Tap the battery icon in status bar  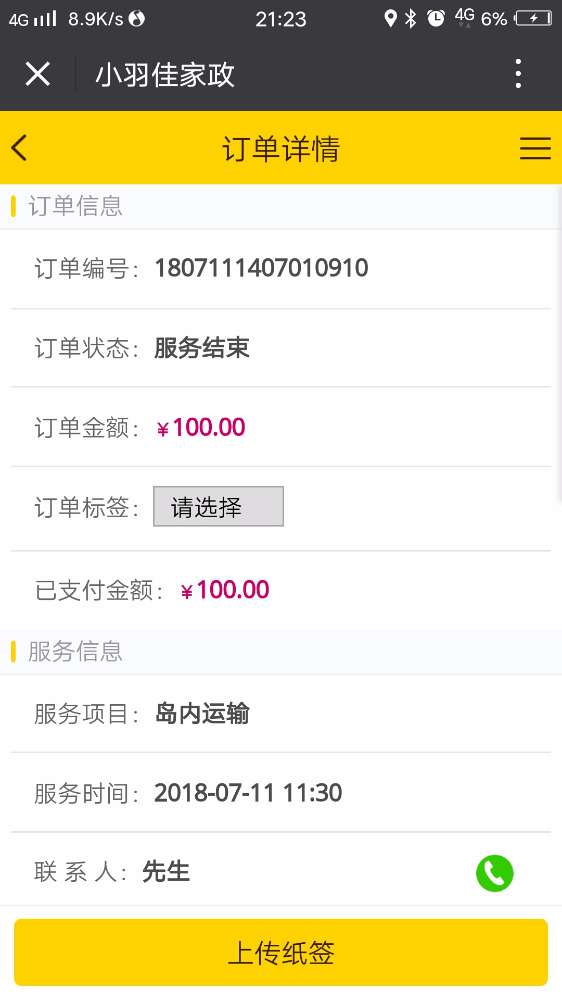[533, 18]
